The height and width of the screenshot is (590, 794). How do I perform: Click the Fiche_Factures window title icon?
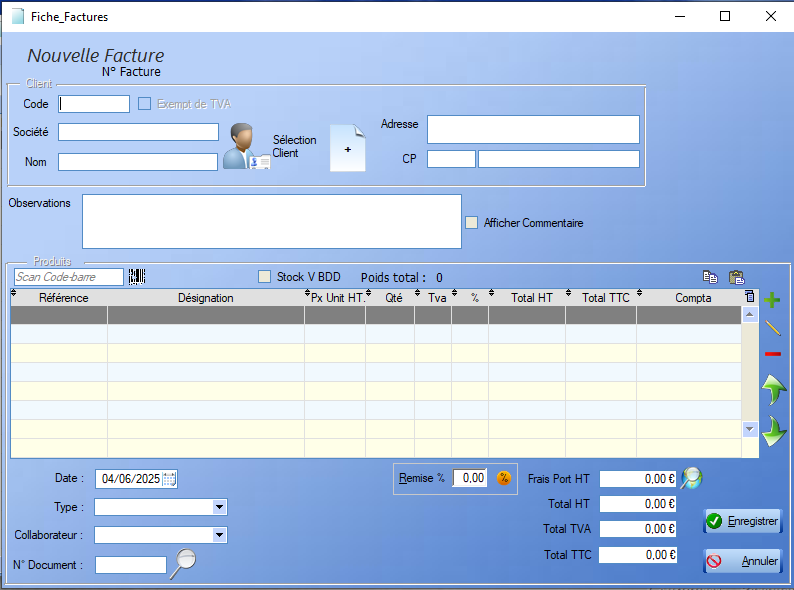click(x=18, y=17)
